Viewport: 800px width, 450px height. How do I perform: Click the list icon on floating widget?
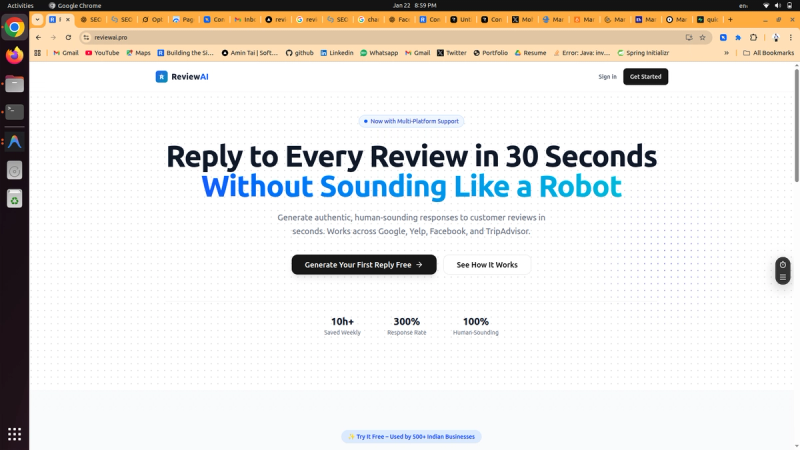coord(783,277)
